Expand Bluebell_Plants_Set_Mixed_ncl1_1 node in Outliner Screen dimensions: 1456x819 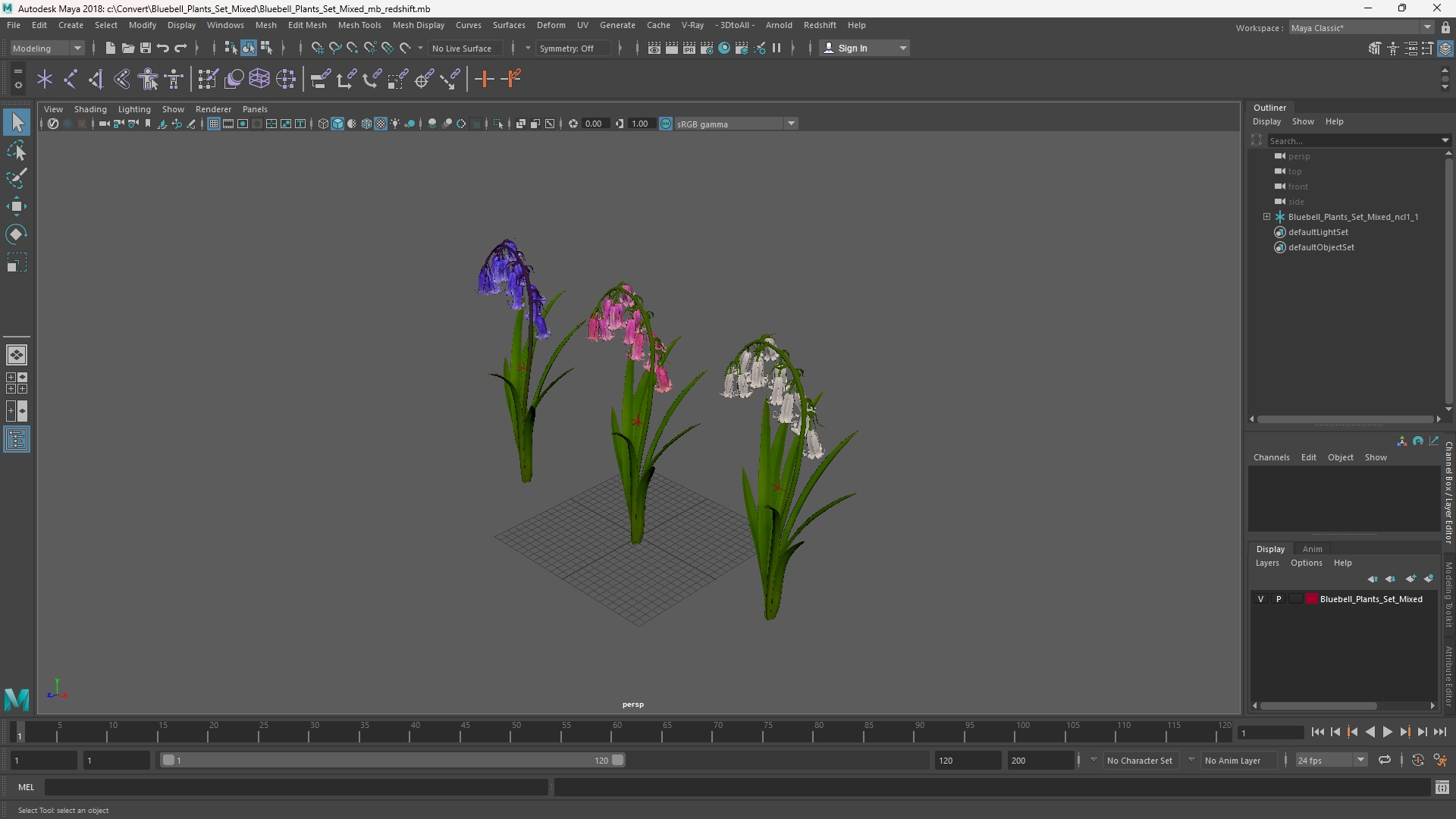pyautogui.click(x=1266, y=217)
